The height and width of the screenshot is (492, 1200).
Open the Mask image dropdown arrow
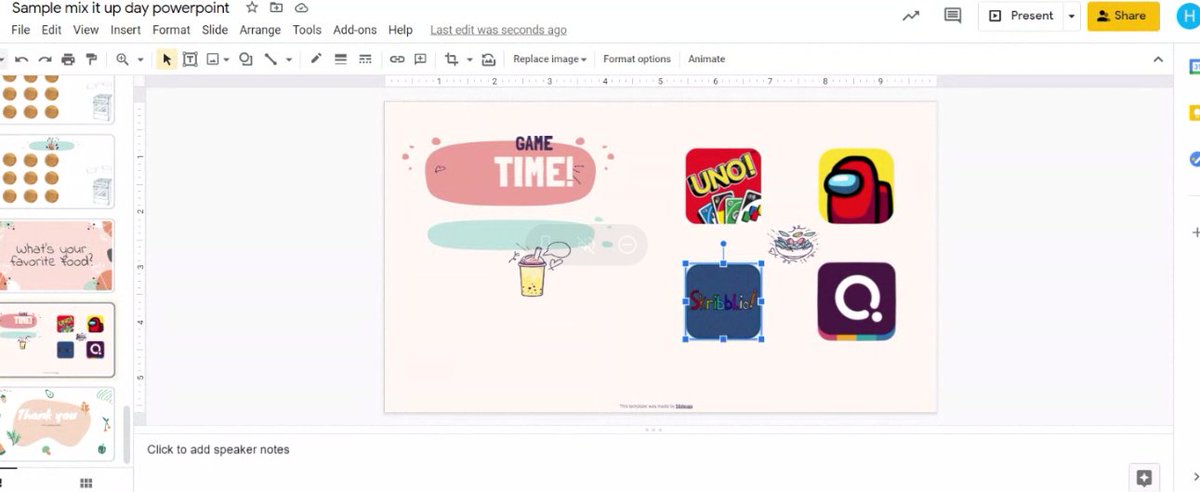click(x=469, y=59)
